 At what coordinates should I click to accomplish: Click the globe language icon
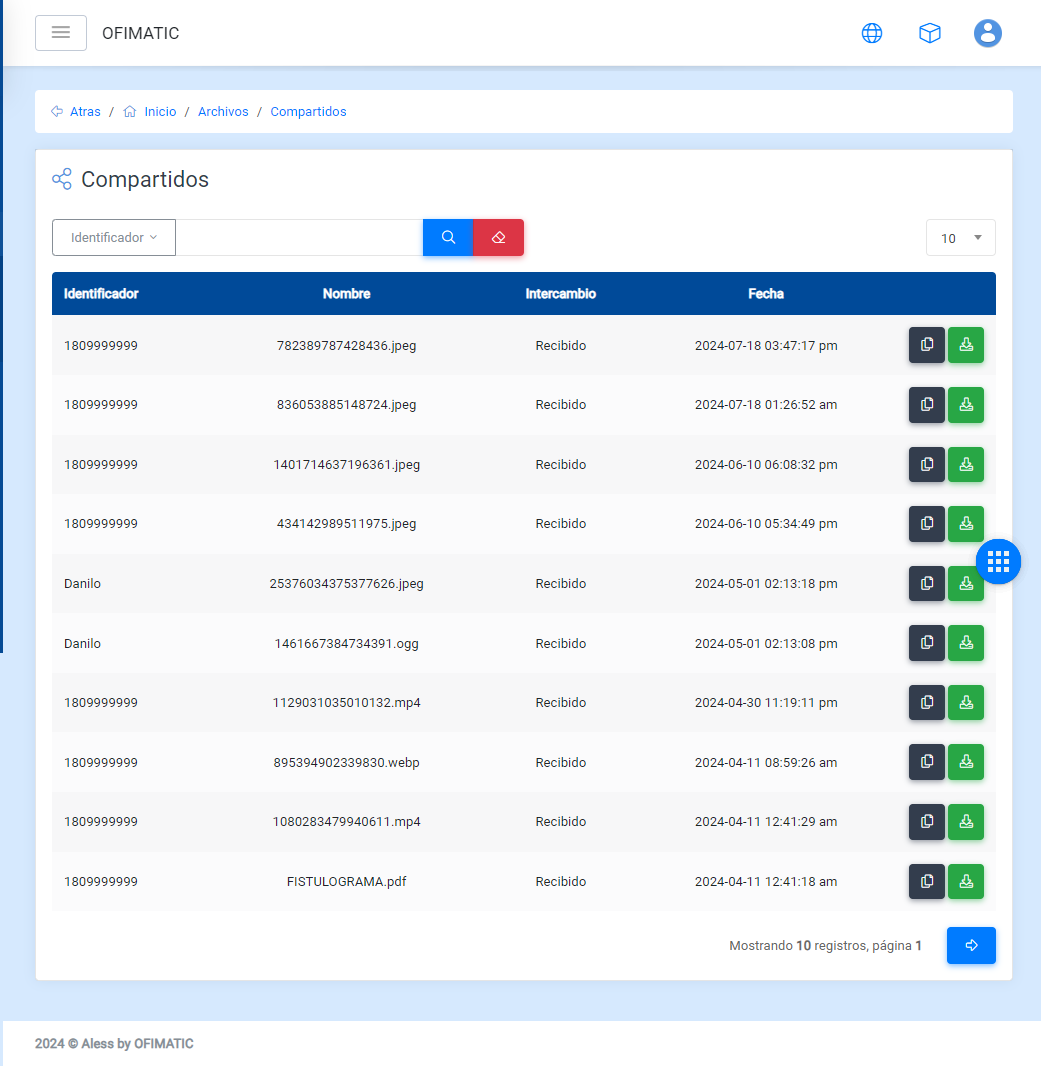coord(872,33)
